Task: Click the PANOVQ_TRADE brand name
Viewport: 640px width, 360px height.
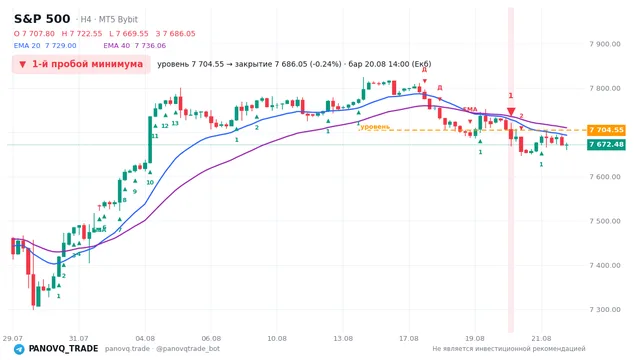Action: [x=63, y=349]
